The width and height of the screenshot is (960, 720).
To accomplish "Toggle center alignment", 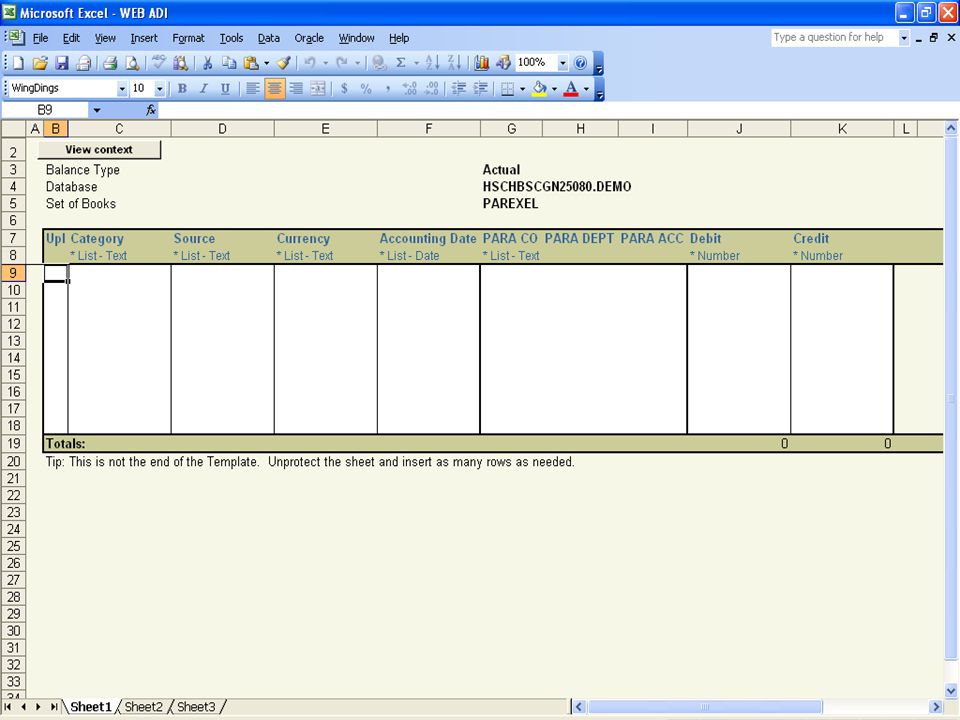I will (x=274, y=89).
